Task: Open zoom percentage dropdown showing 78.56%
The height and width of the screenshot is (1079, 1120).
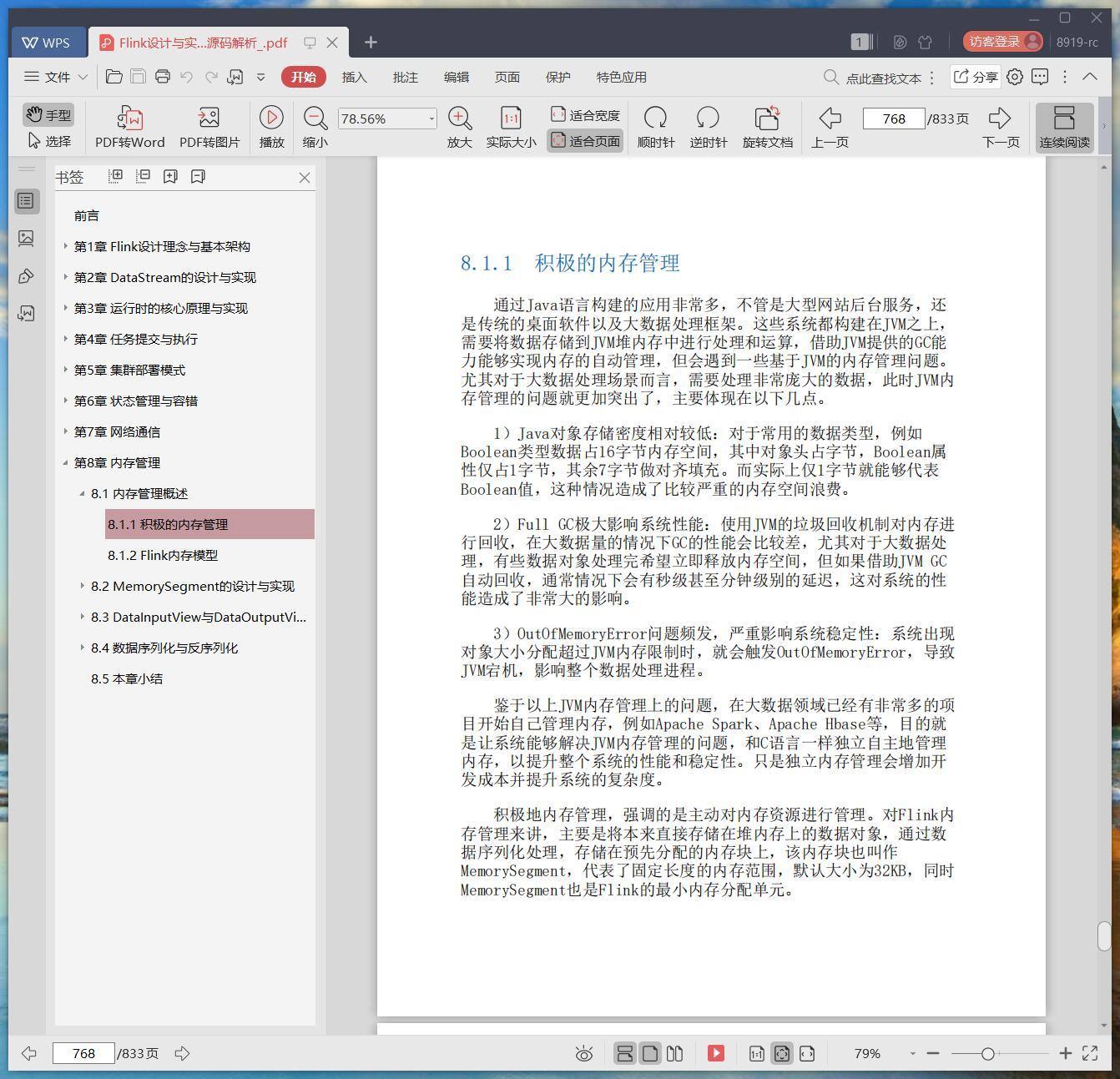Action: pos(431,118)
